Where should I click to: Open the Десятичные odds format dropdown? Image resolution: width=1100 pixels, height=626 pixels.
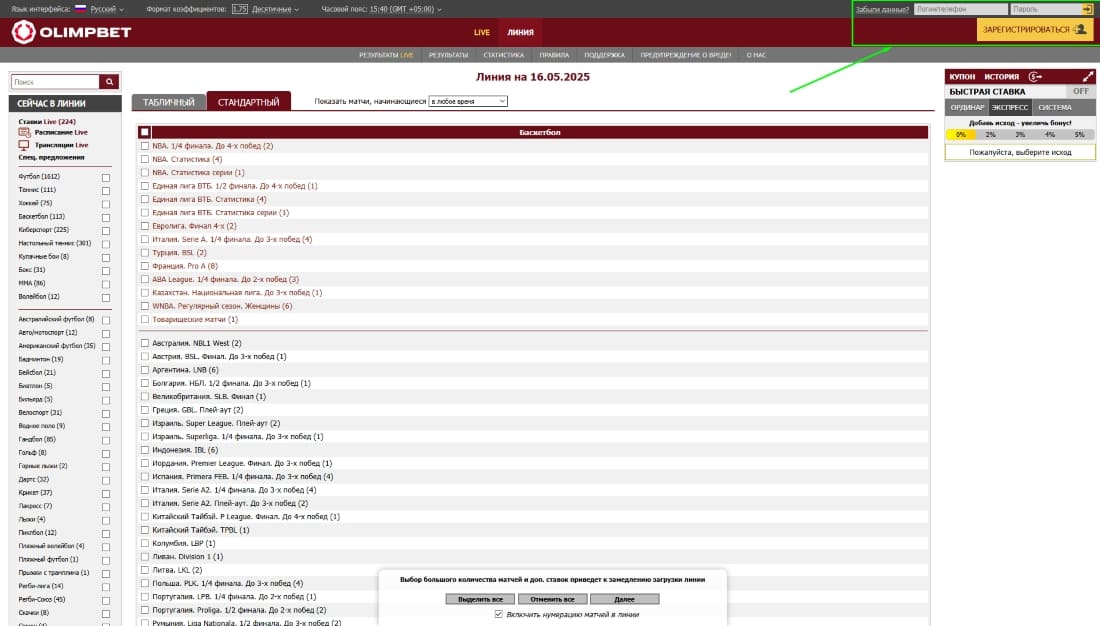274,9
